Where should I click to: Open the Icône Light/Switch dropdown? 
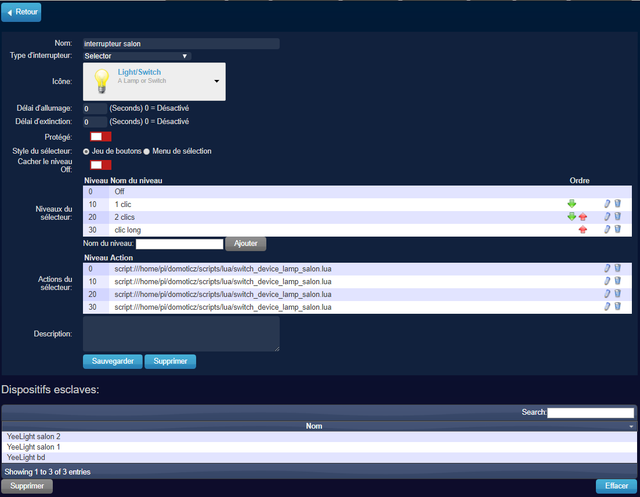click(154, 82)
